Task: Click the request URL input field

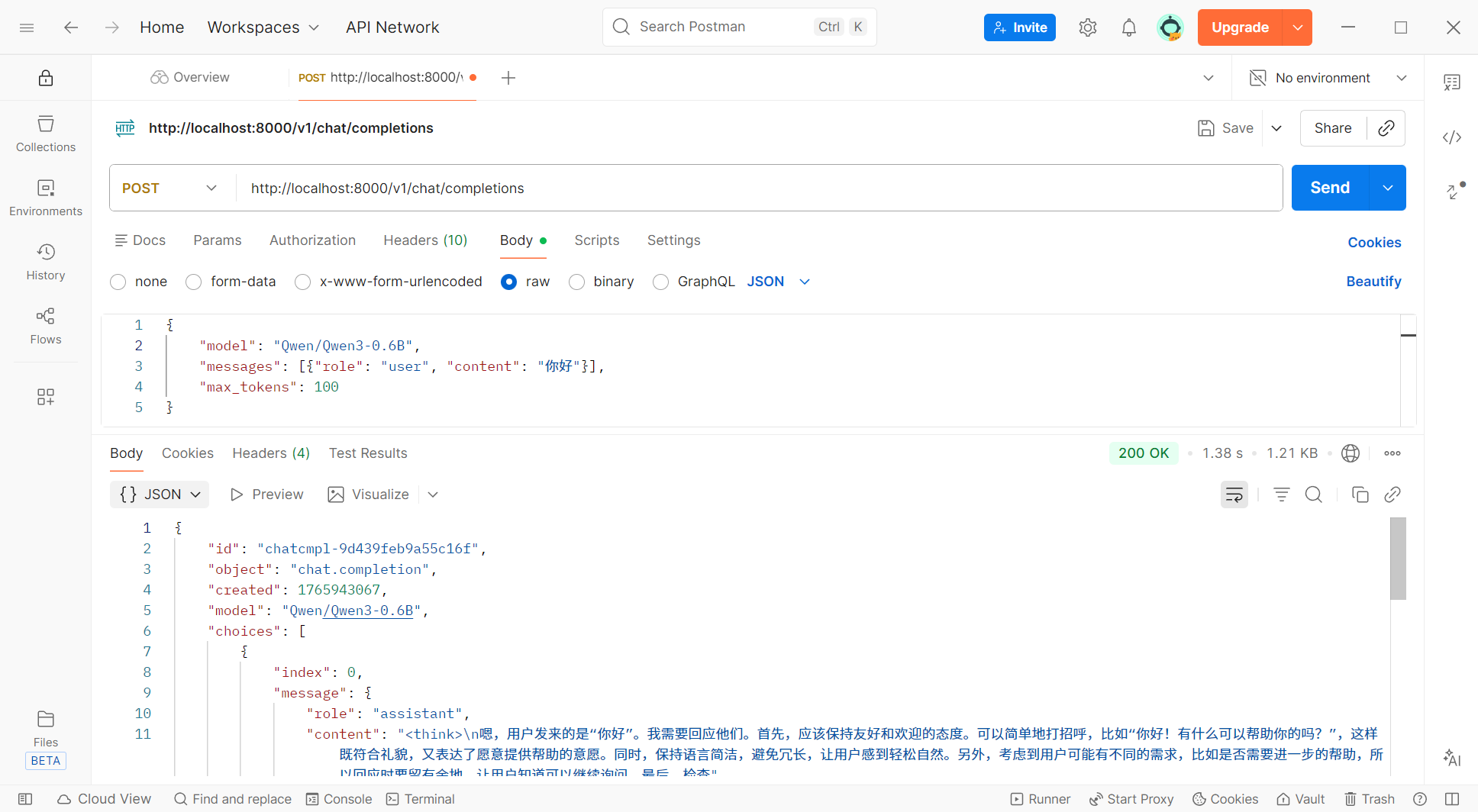Action: pyautogui.click(x=759, y=188)
